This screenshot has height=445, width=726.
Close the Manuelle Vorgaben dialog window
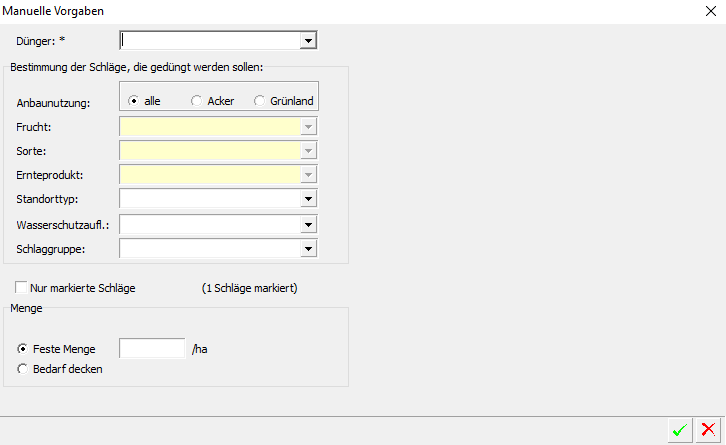(x=709, y=11)
